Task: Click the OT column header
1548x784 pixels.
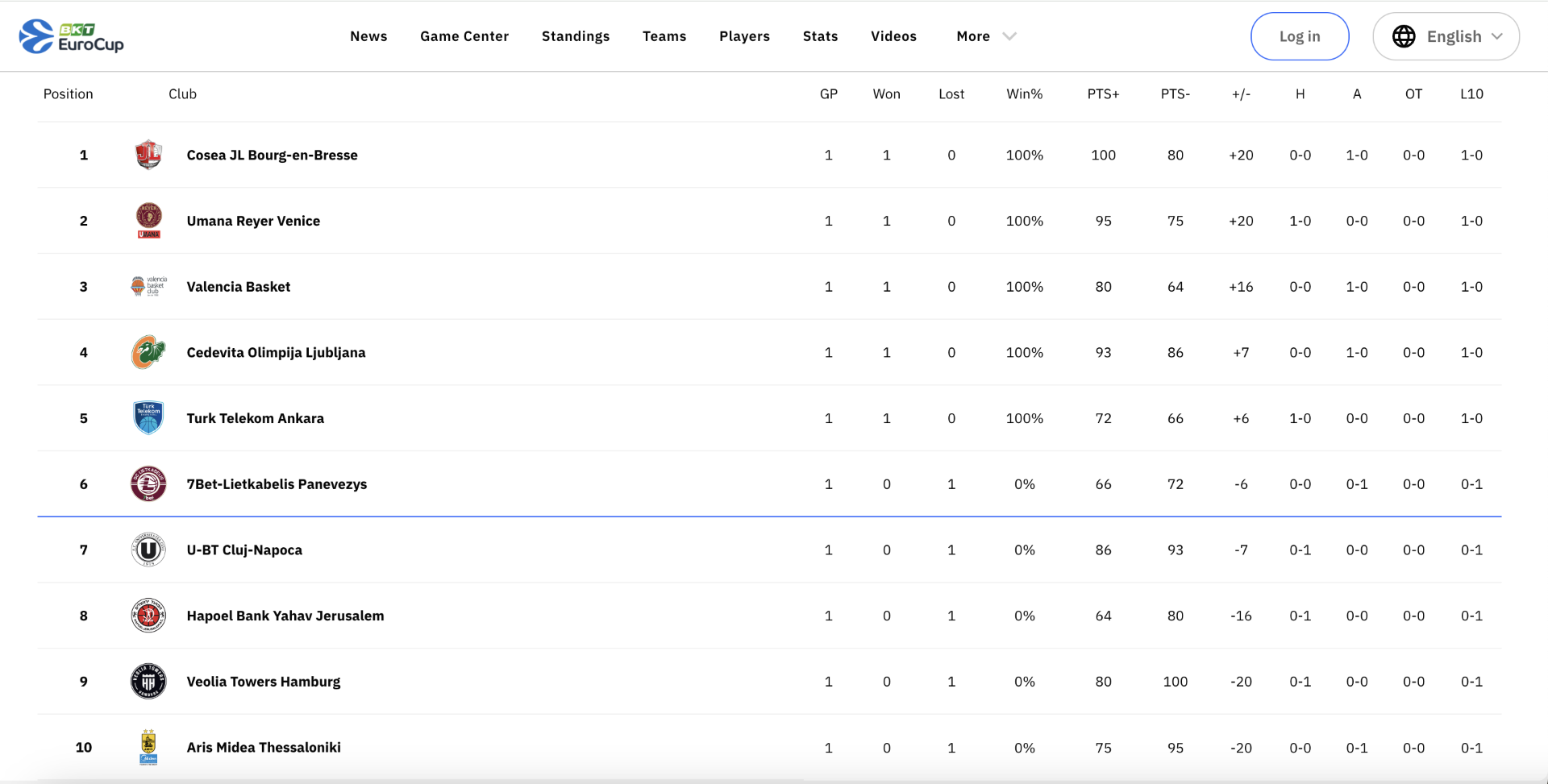Action: pos(1413,93)
